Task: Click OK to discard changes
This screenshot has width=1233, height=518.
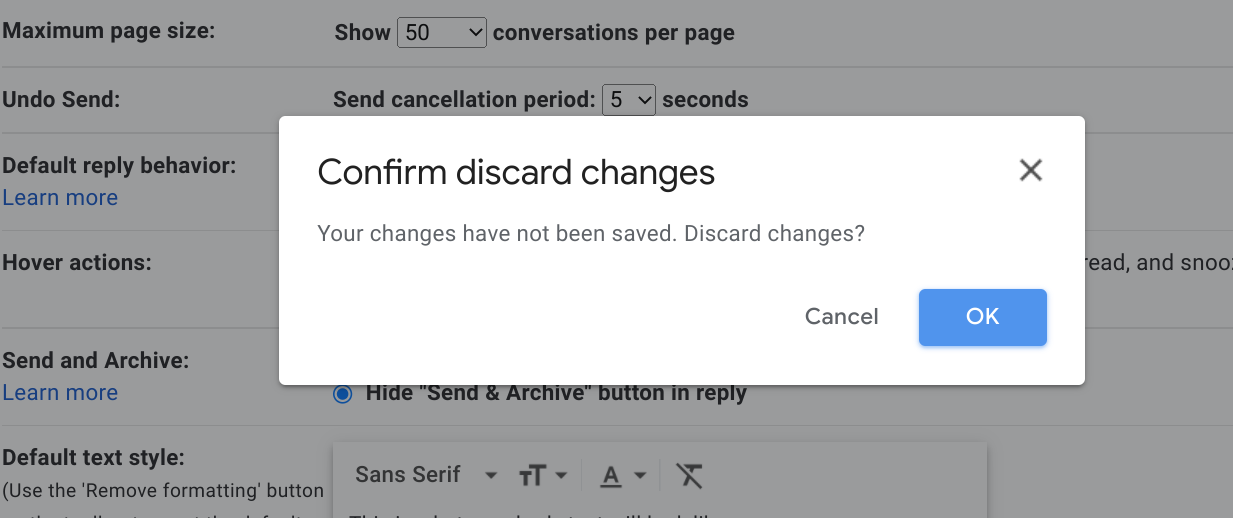Action: click(983, 317)
